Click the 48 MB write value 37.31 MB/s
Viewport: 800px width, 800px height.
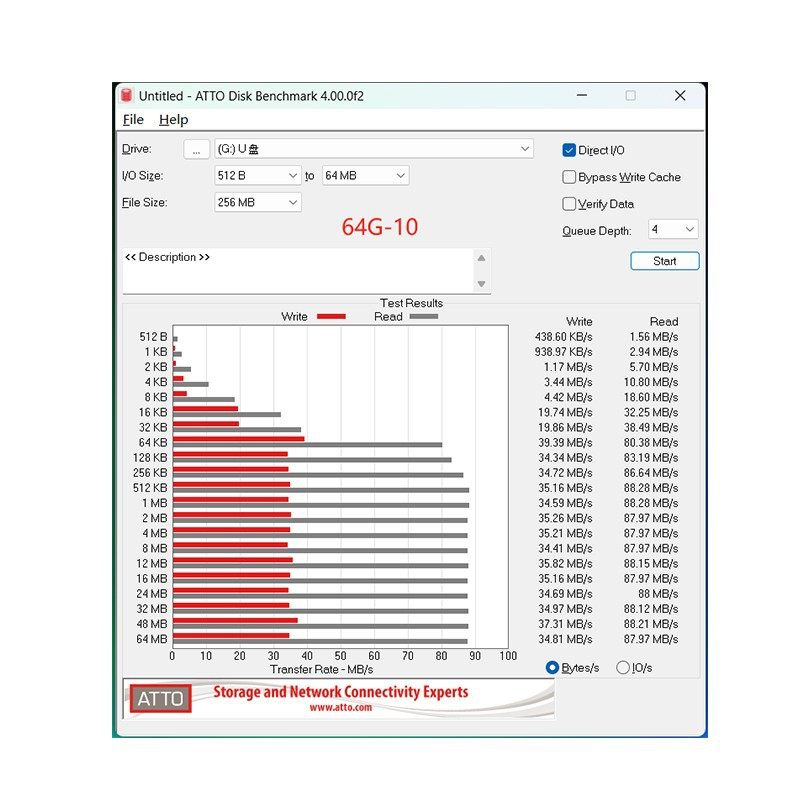point(565,624)
